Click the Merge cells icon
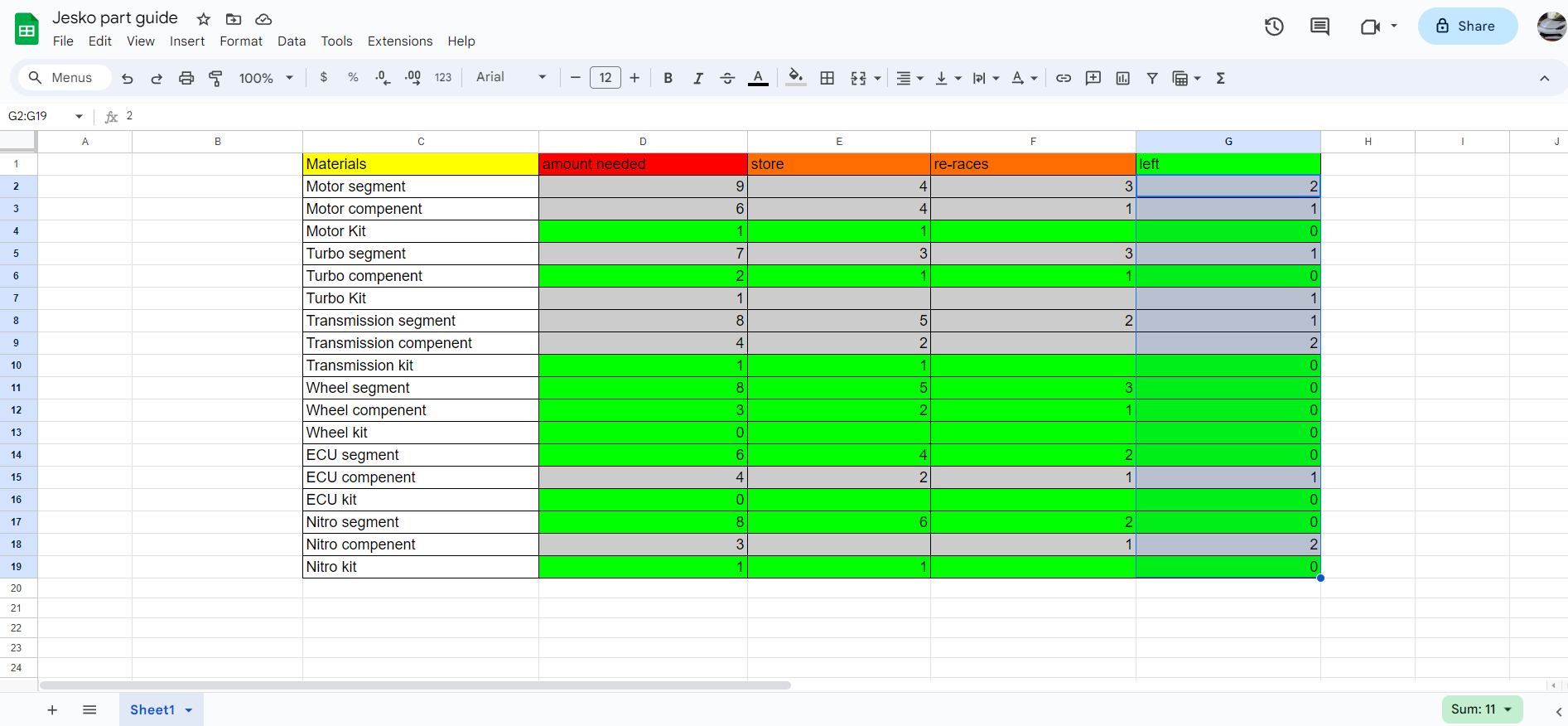Screen dimensions: 1568x726 click(858, 78)
